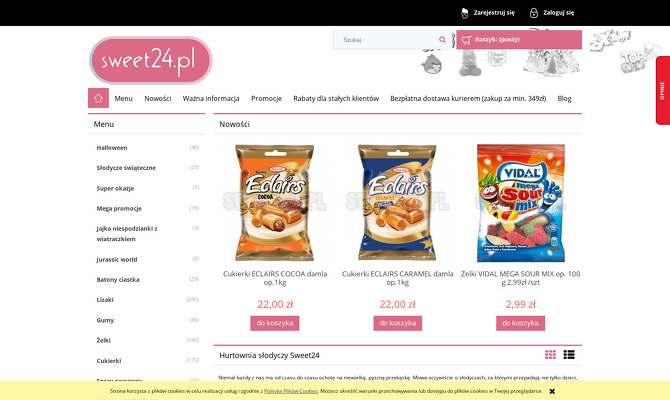Go to Rabaty dla stałych klientów
This screenshot has height=400, width=670.
(336, 98)
